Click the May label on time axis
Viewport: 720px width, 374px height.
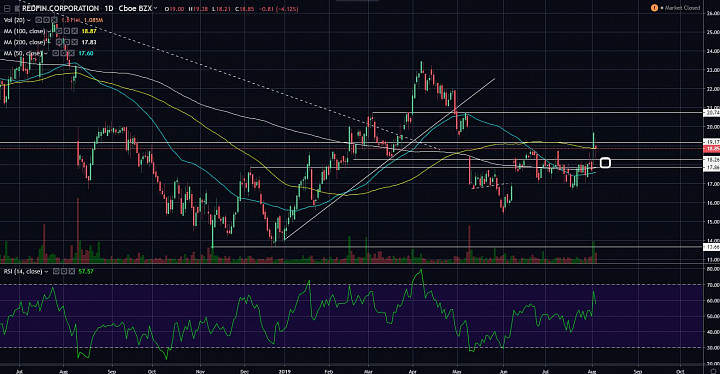click(x=456, y=371)
